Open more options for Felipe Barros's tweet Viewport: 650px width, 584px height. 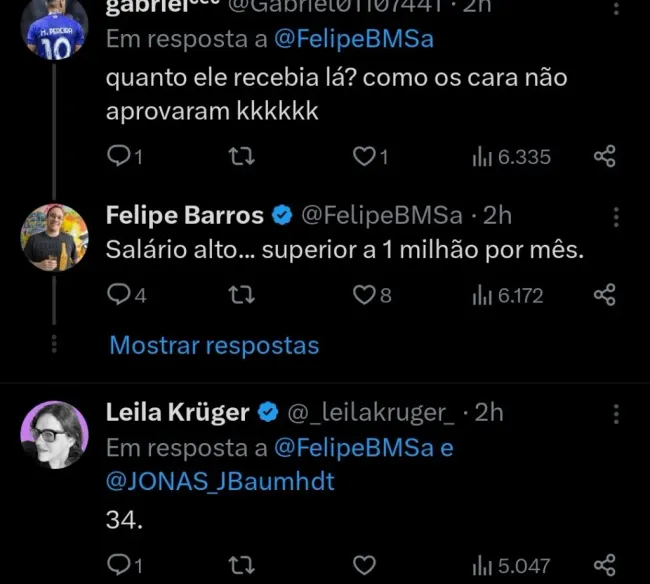pos(616,216)
